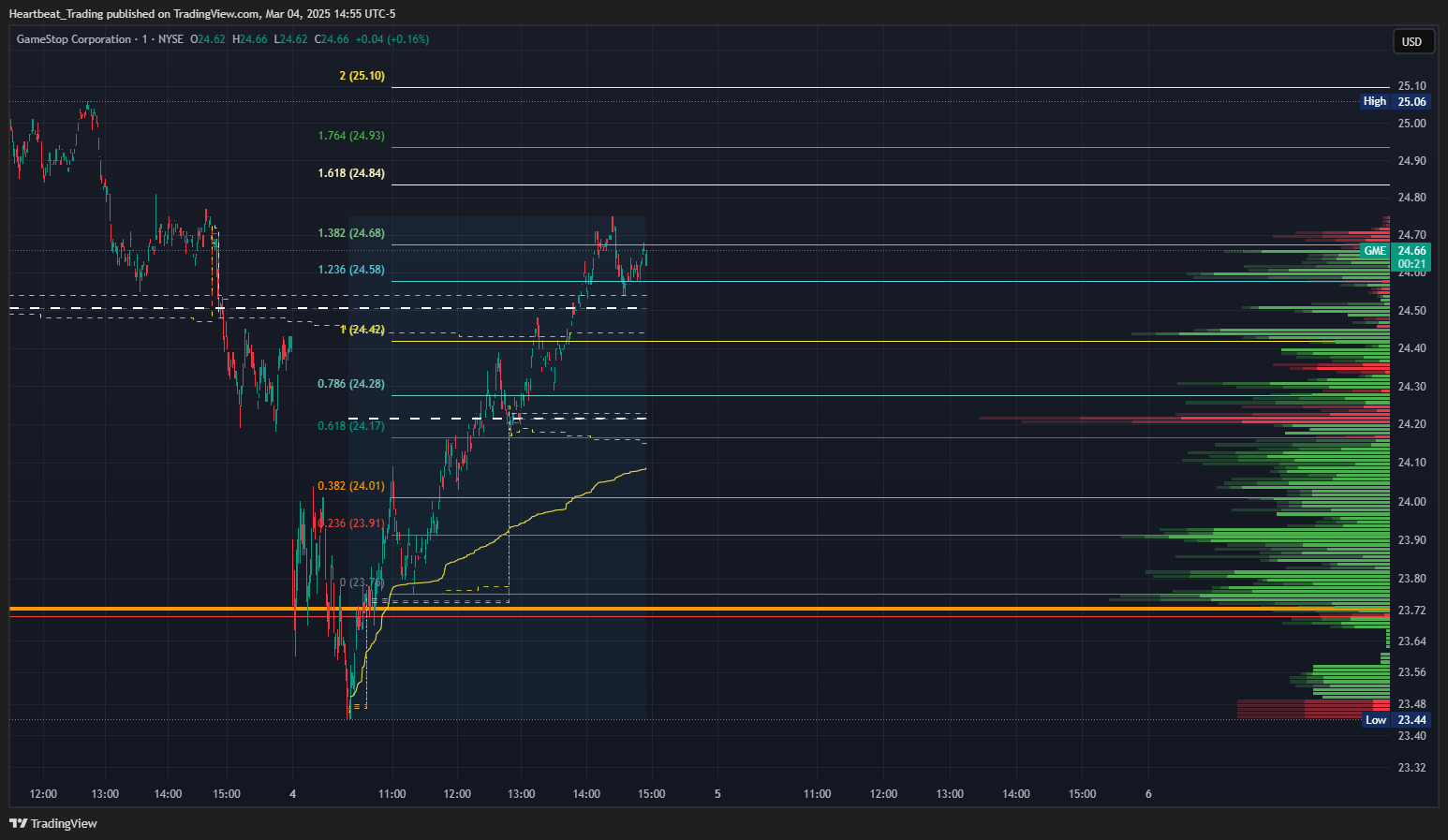Click the 23.64 price axis label
The image size is (1448, 840).
pyautogui.click(x=1411, y=641)
